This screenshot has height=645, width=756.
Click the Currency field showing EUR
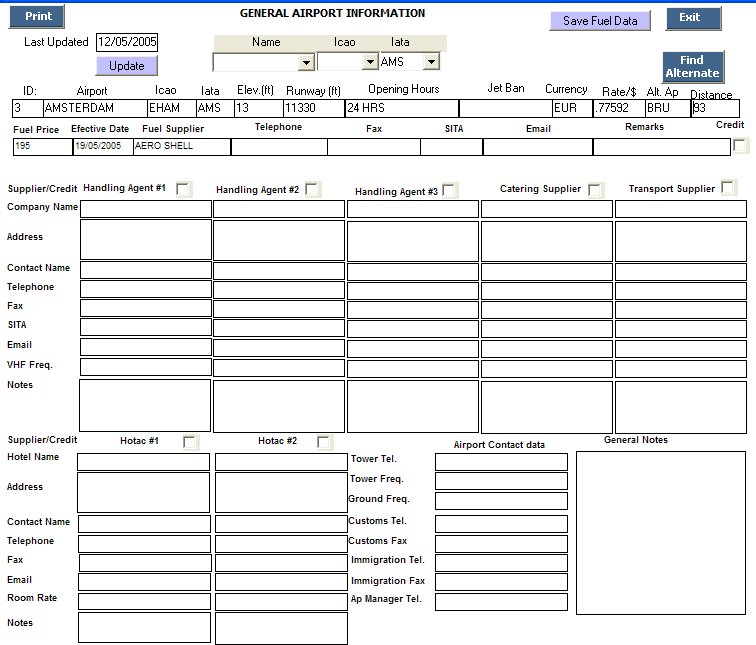click(x=572, y=108)
